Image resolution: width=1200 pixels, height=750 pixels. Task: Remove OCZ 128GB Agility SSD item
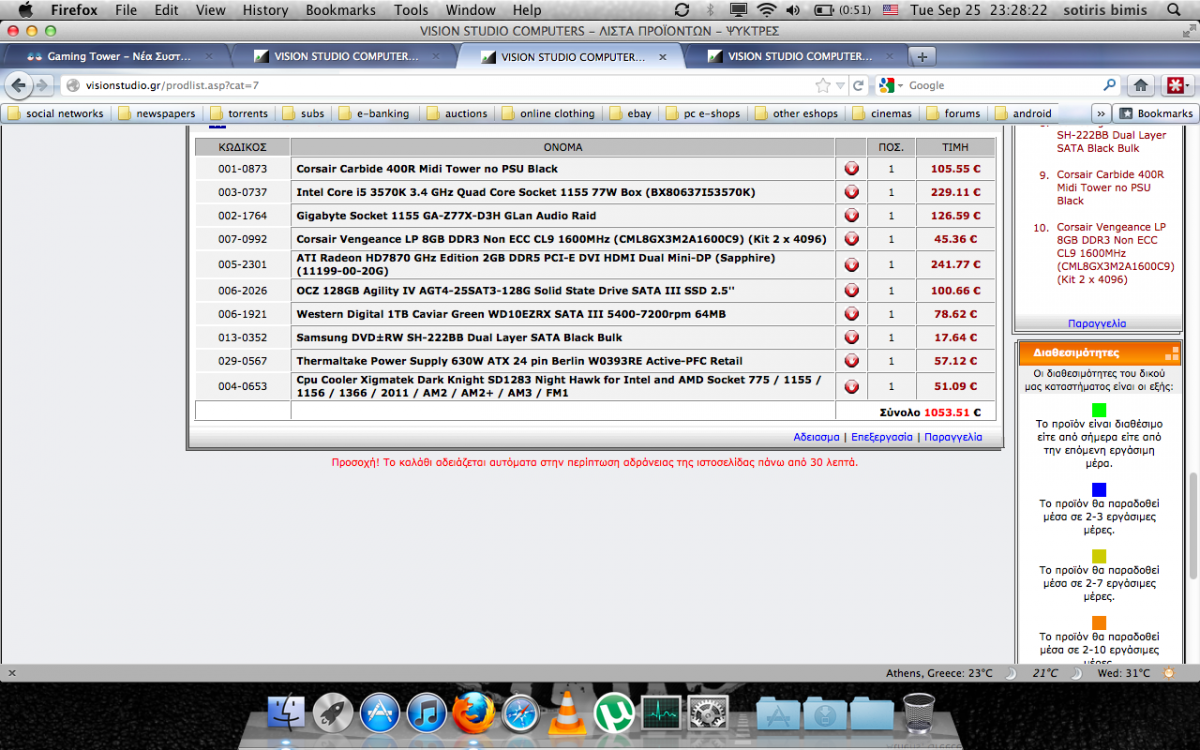click(x=851, y=290)
